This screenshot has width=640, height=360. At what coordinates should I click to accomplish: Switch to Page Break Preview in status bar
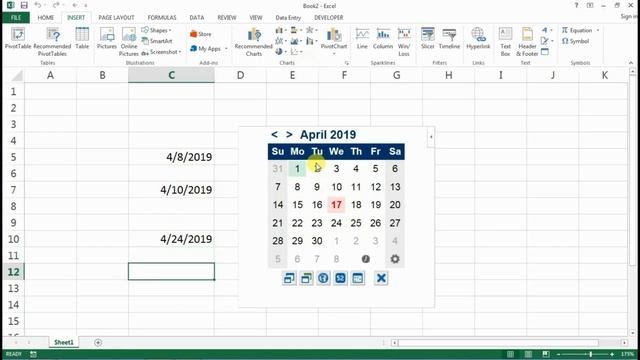coord(545,354)
